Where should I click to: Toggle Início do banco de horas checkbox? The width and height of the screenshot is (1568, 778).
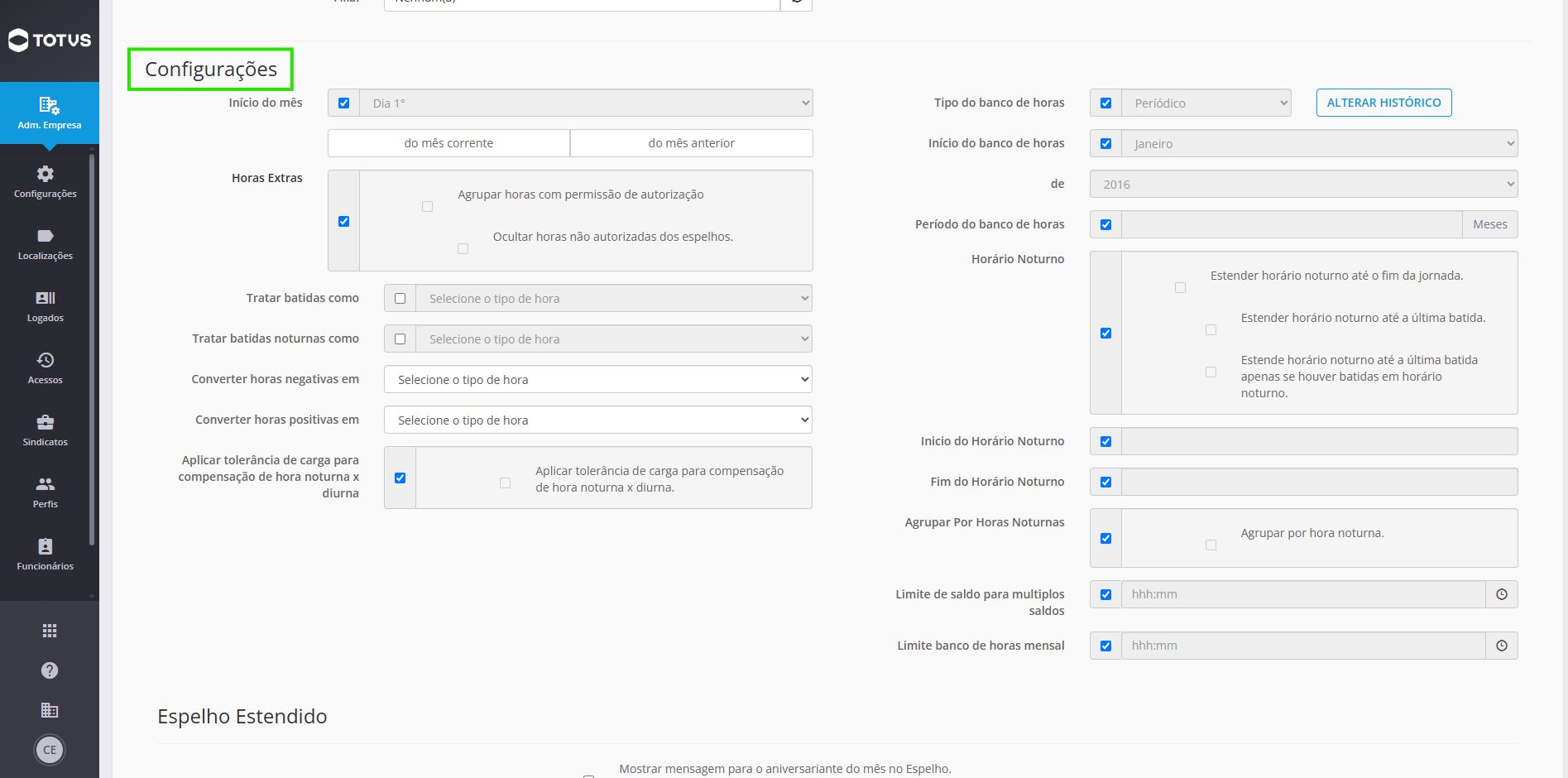tap(1106, 144)
